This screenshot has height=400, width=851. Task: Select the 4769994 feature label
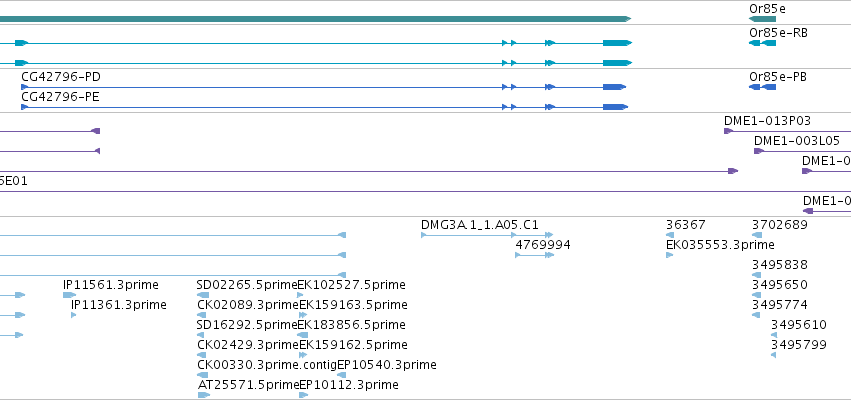(543, 245)
